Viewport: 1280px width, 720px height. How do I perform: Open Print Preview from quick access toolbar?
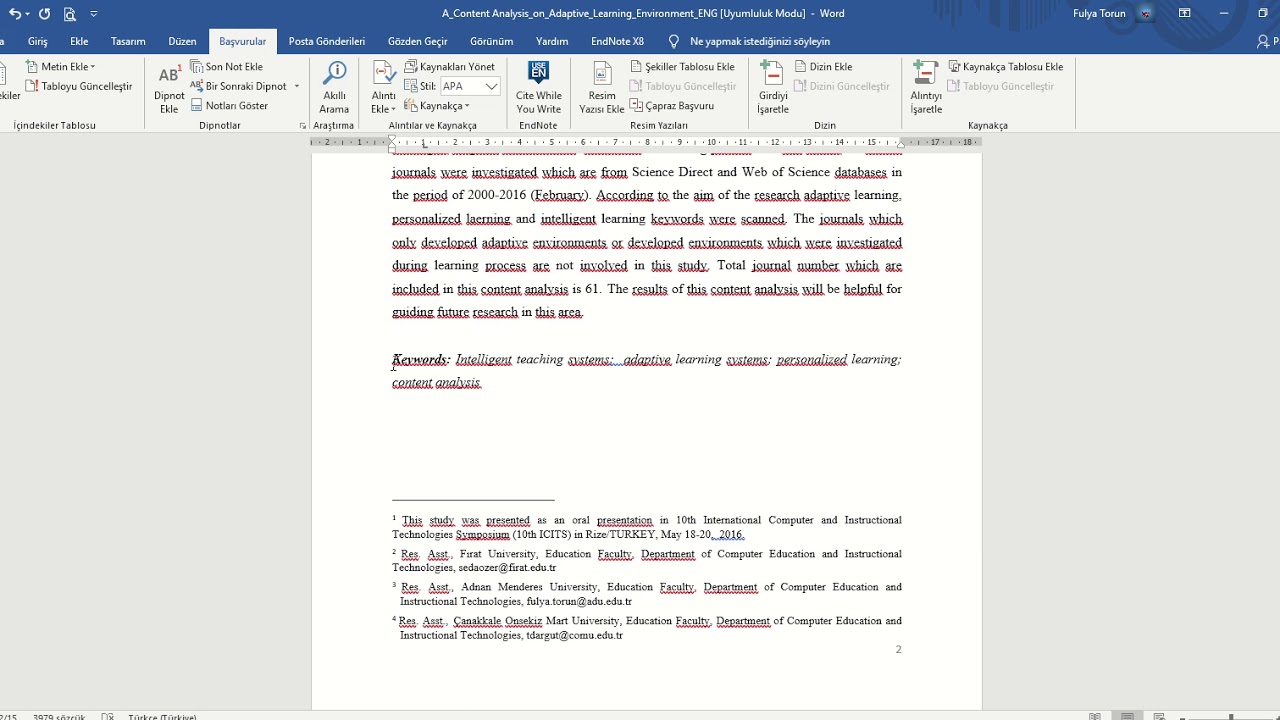click(x=69, y=14)
